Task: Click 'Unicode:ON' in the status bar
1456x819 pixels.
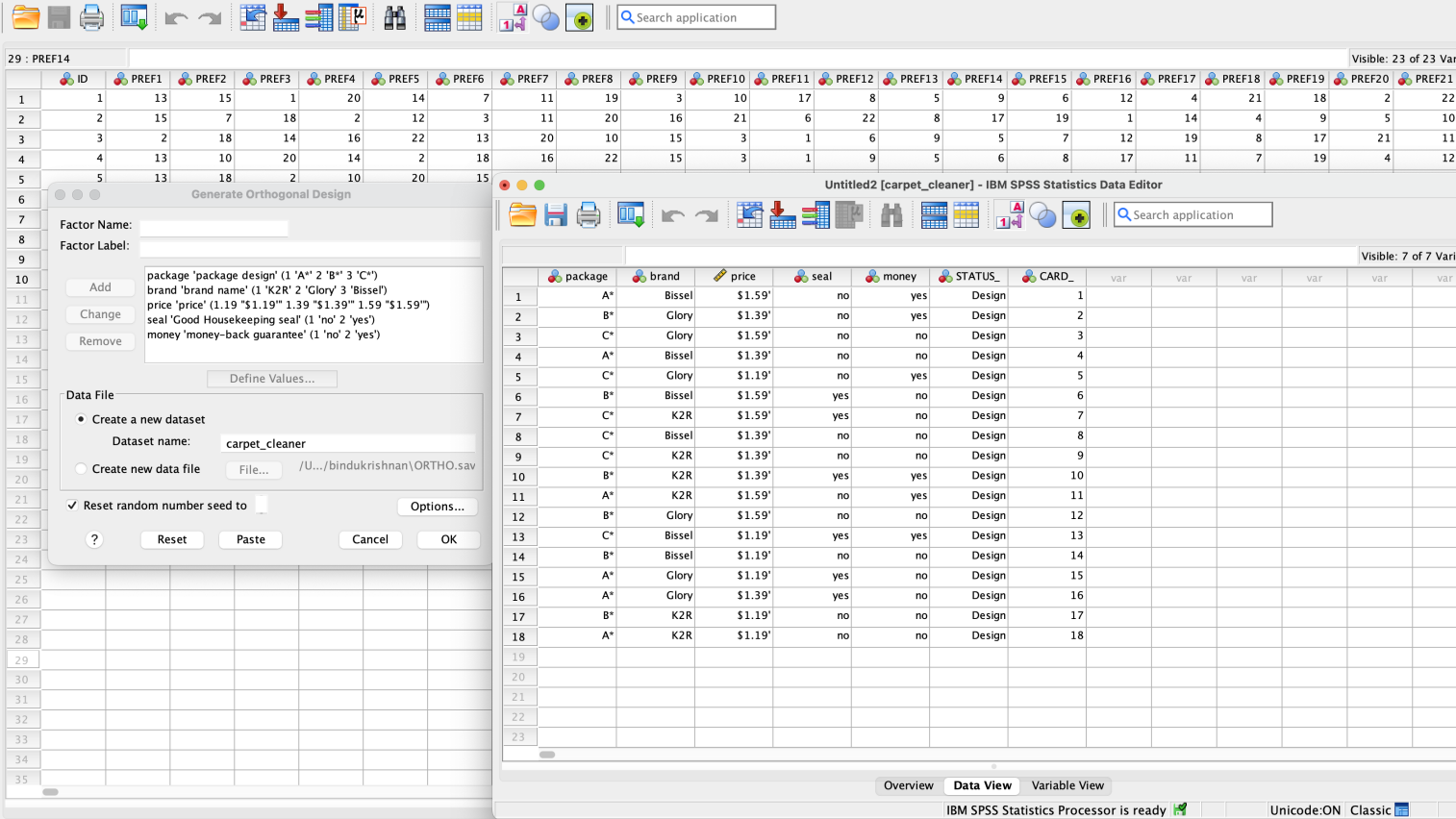Action: 1305,809
